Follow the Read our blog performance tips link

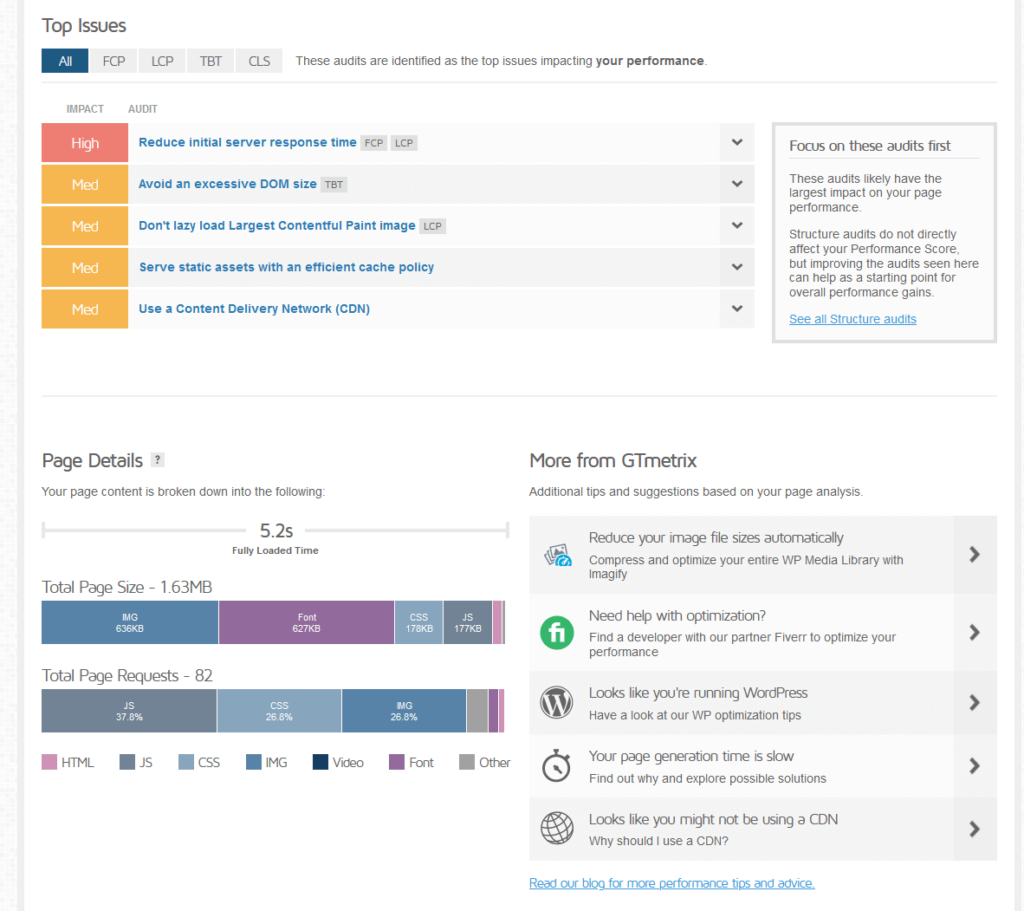(671, 883)
